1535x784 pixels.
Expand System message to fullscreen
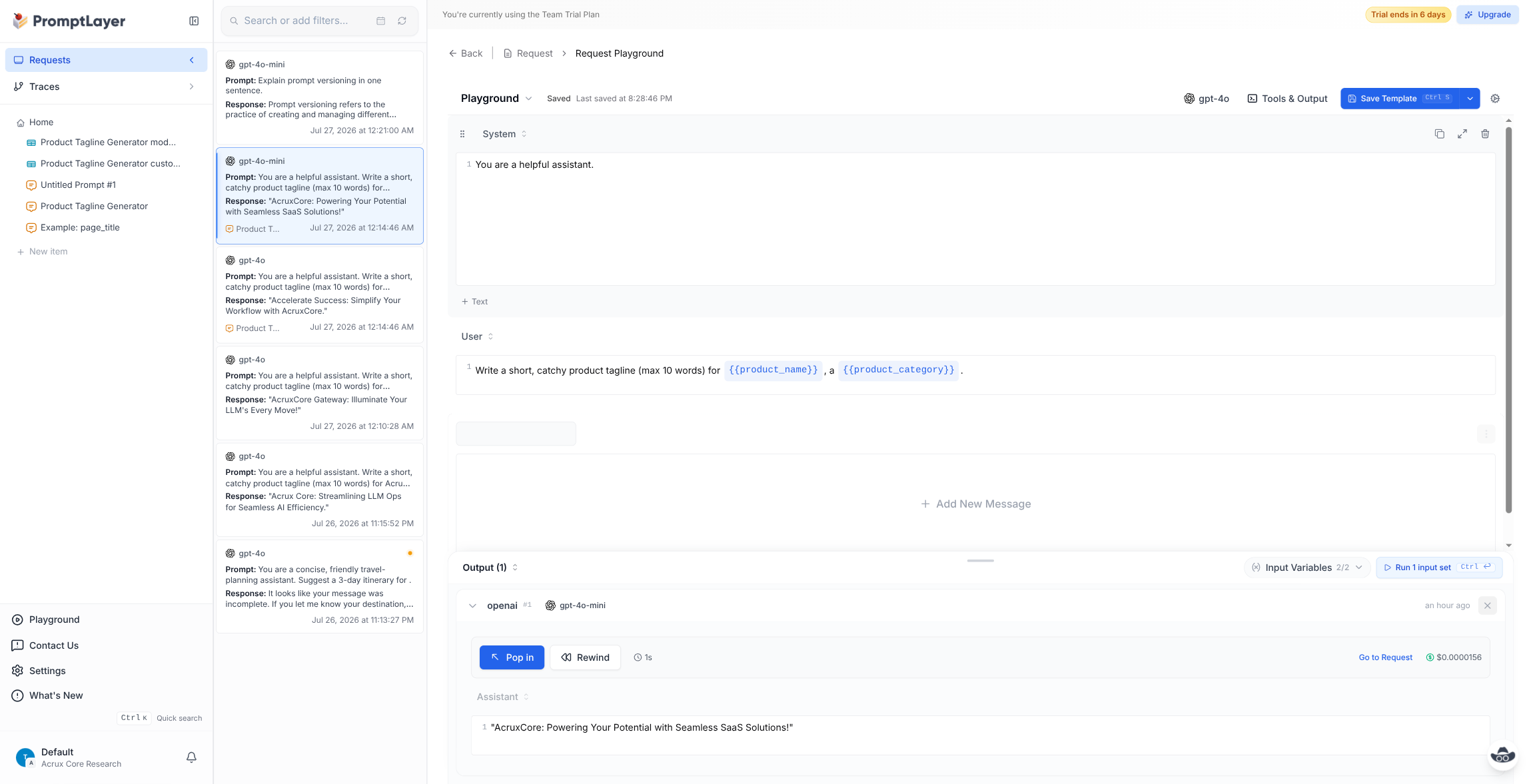click(1462, 134)
